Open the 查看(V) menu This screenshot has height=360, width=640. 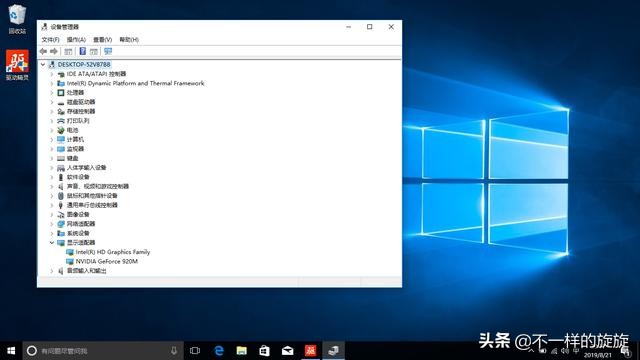click(x=102, y=40)
